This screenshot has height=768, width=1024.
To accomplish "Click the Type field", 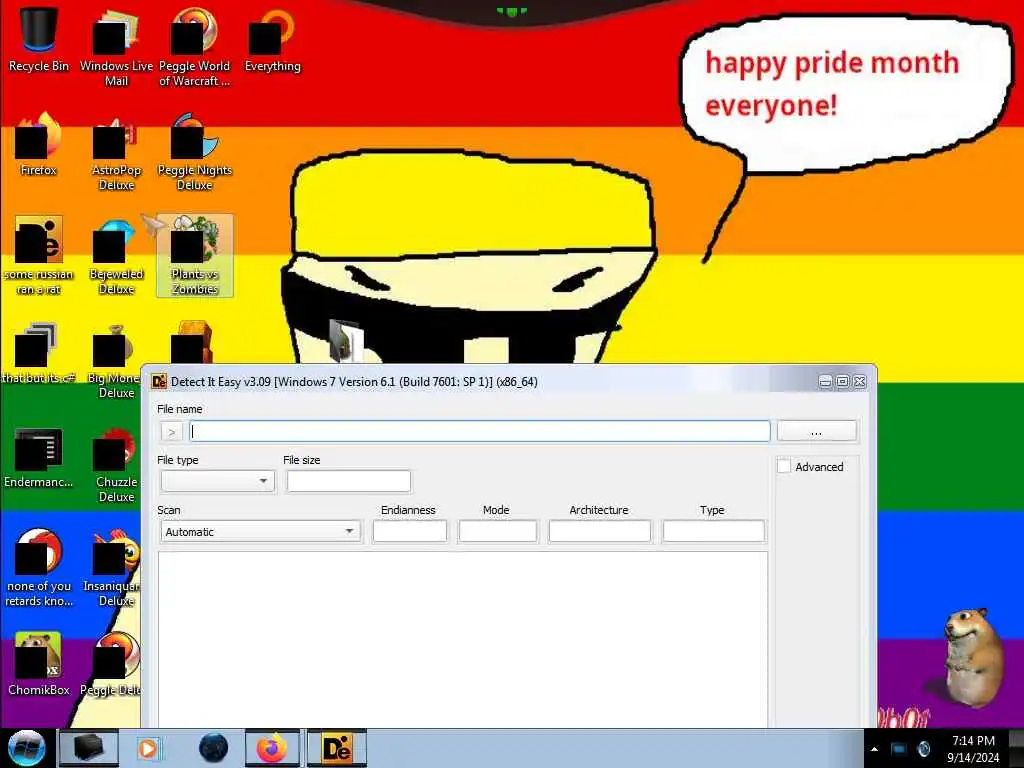I will pyautogui.click(x=713, y=532).
